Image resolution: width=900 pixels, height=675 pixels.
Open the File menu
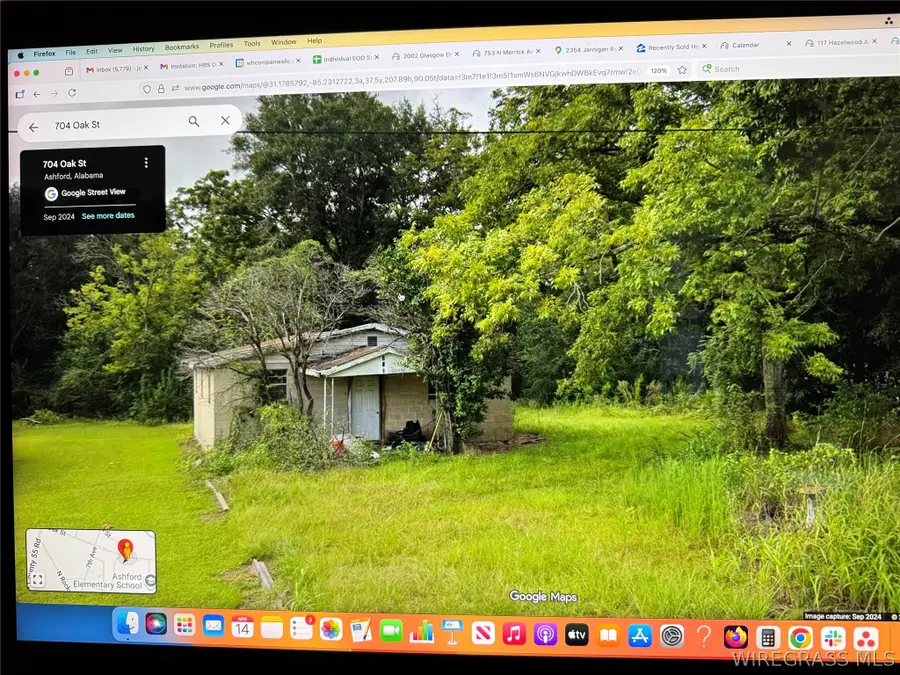(71, 53)
